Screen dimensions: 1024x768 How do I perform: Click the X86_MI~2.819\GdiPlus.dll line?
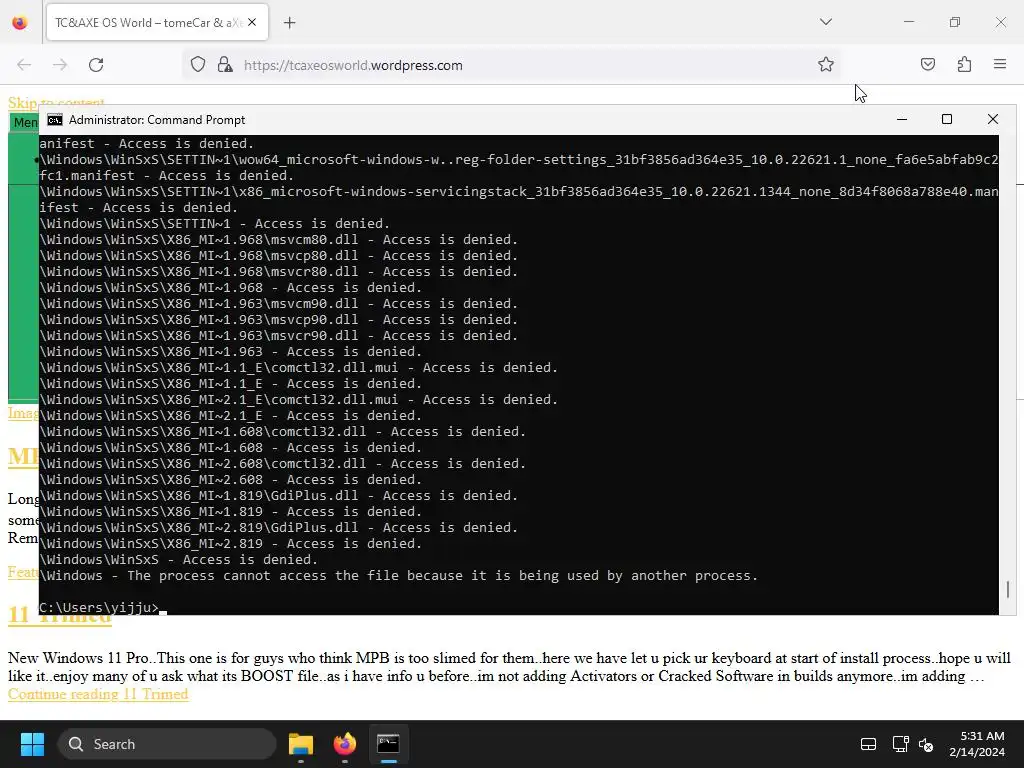[278, 528]
